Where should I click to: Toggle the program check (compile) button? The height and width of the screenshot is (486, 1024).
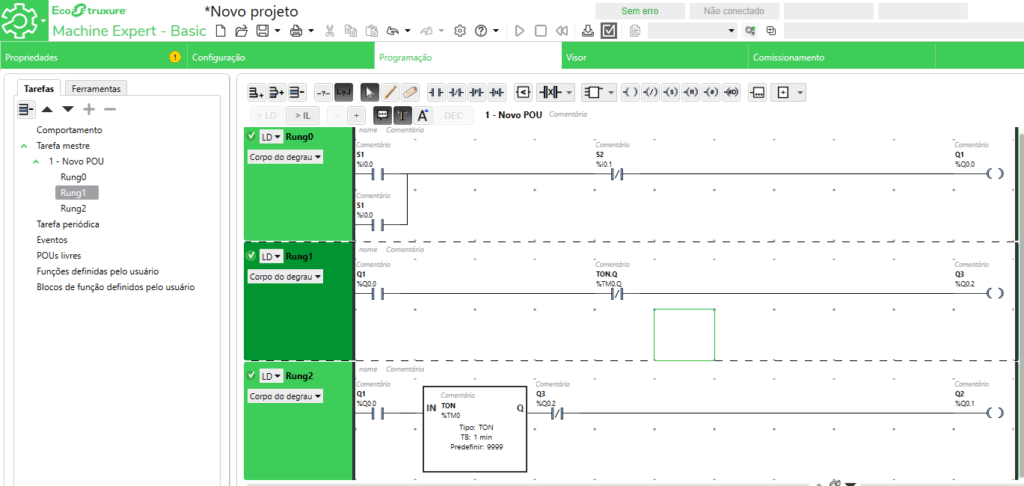(x=609, y=31)
